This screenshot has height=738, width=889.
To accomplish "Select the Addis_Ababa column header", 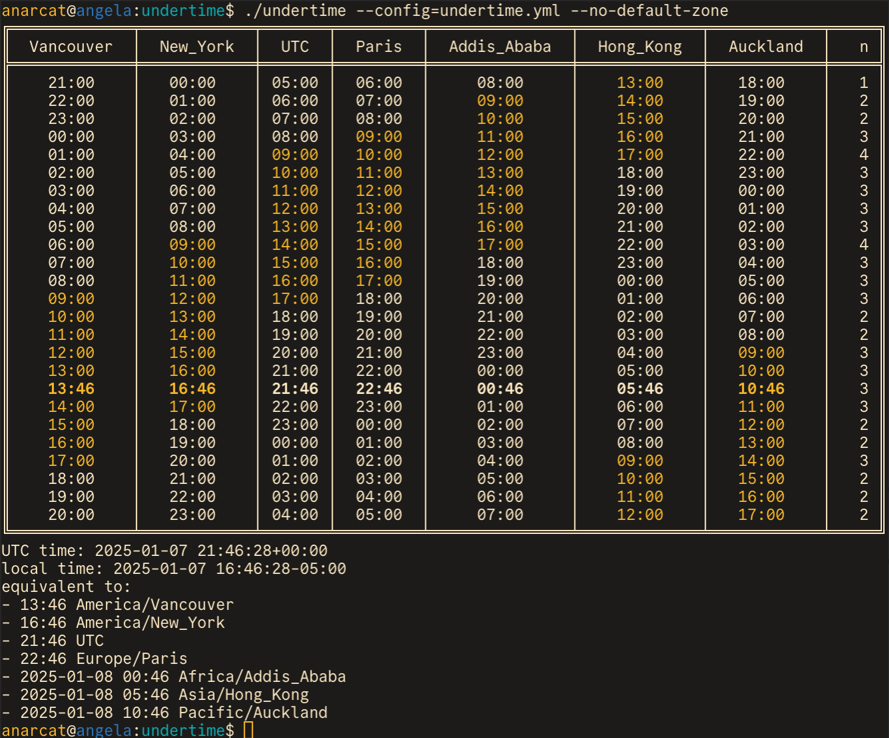I will pos(500,47).
